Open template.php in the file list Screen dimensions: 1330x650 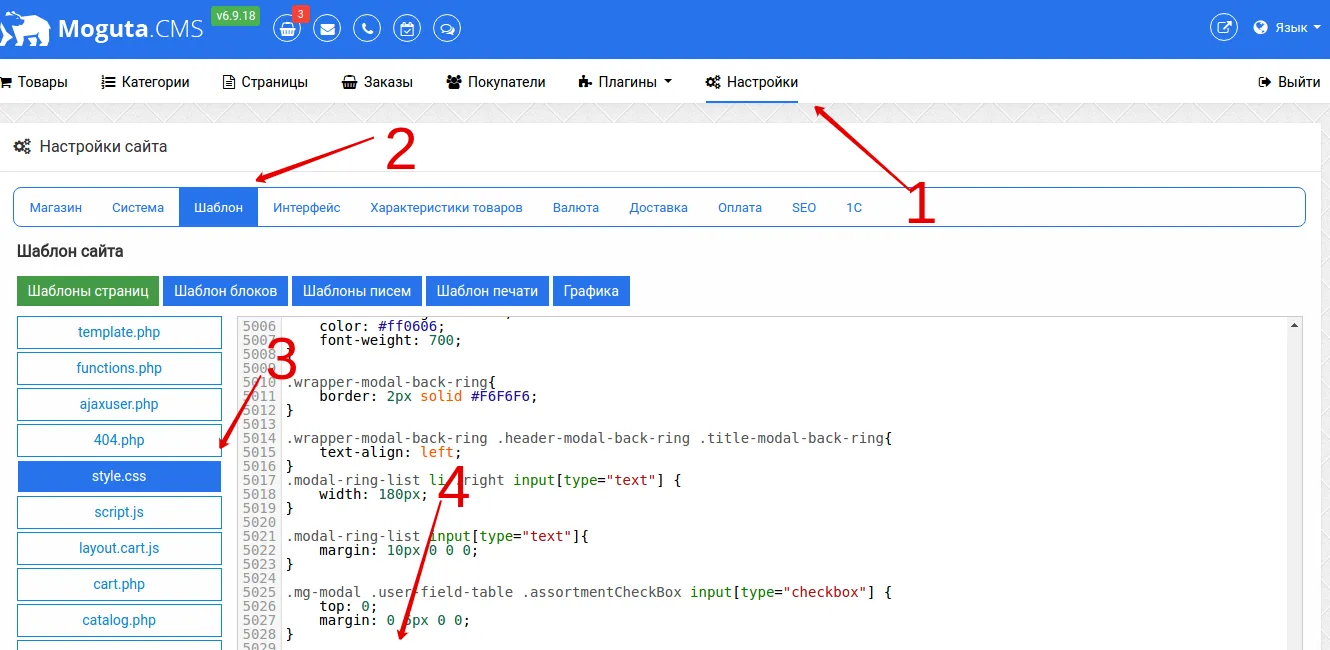119,332
